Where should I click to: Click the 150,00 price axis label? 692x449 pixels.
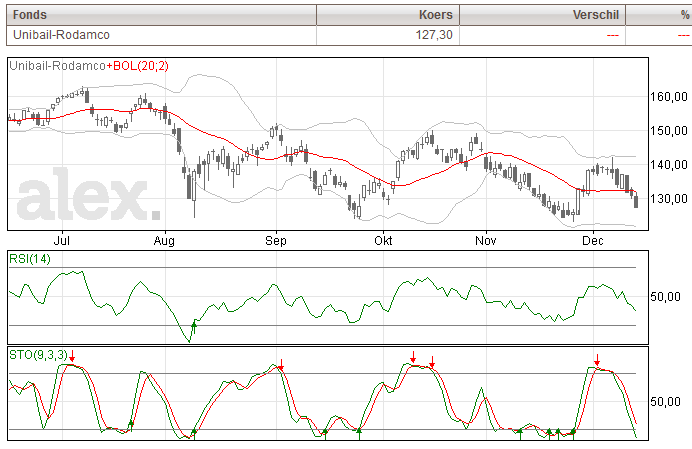click(669, 131)
